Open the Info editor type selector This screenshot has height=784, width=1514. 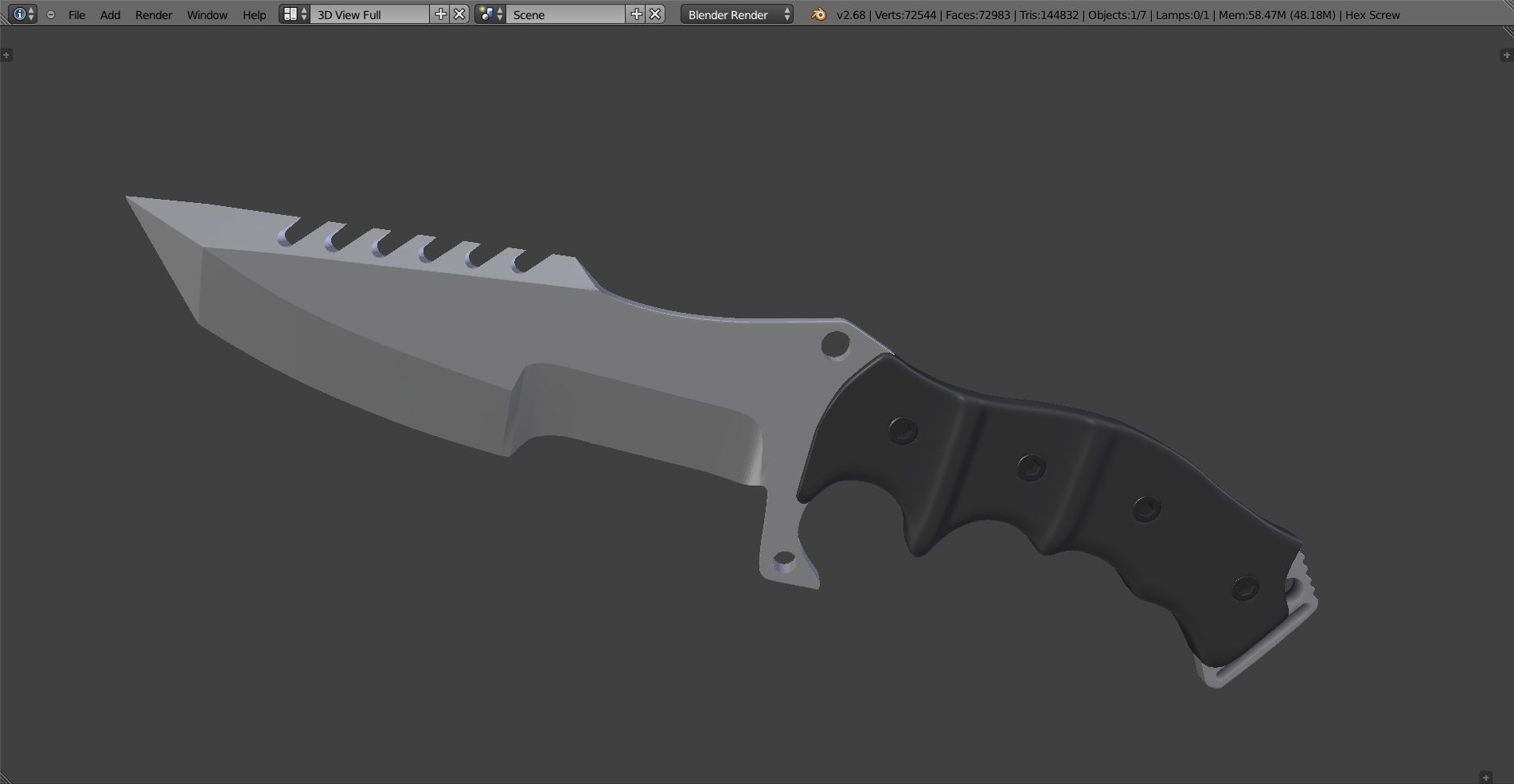tap(23, 14)
